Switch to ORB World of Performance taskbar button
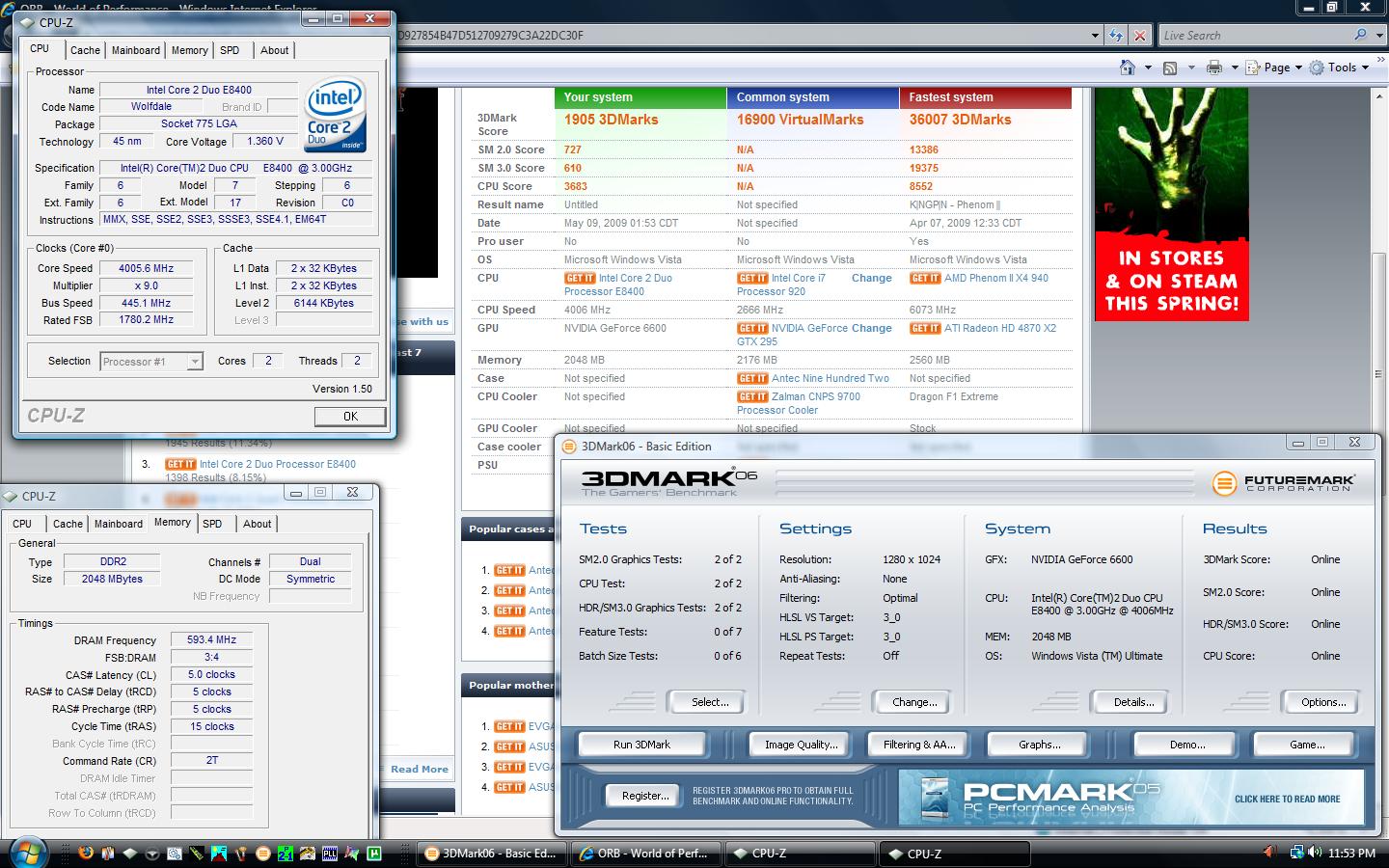1389x868 pixels. pyautogui.click(x=643, y=854)
